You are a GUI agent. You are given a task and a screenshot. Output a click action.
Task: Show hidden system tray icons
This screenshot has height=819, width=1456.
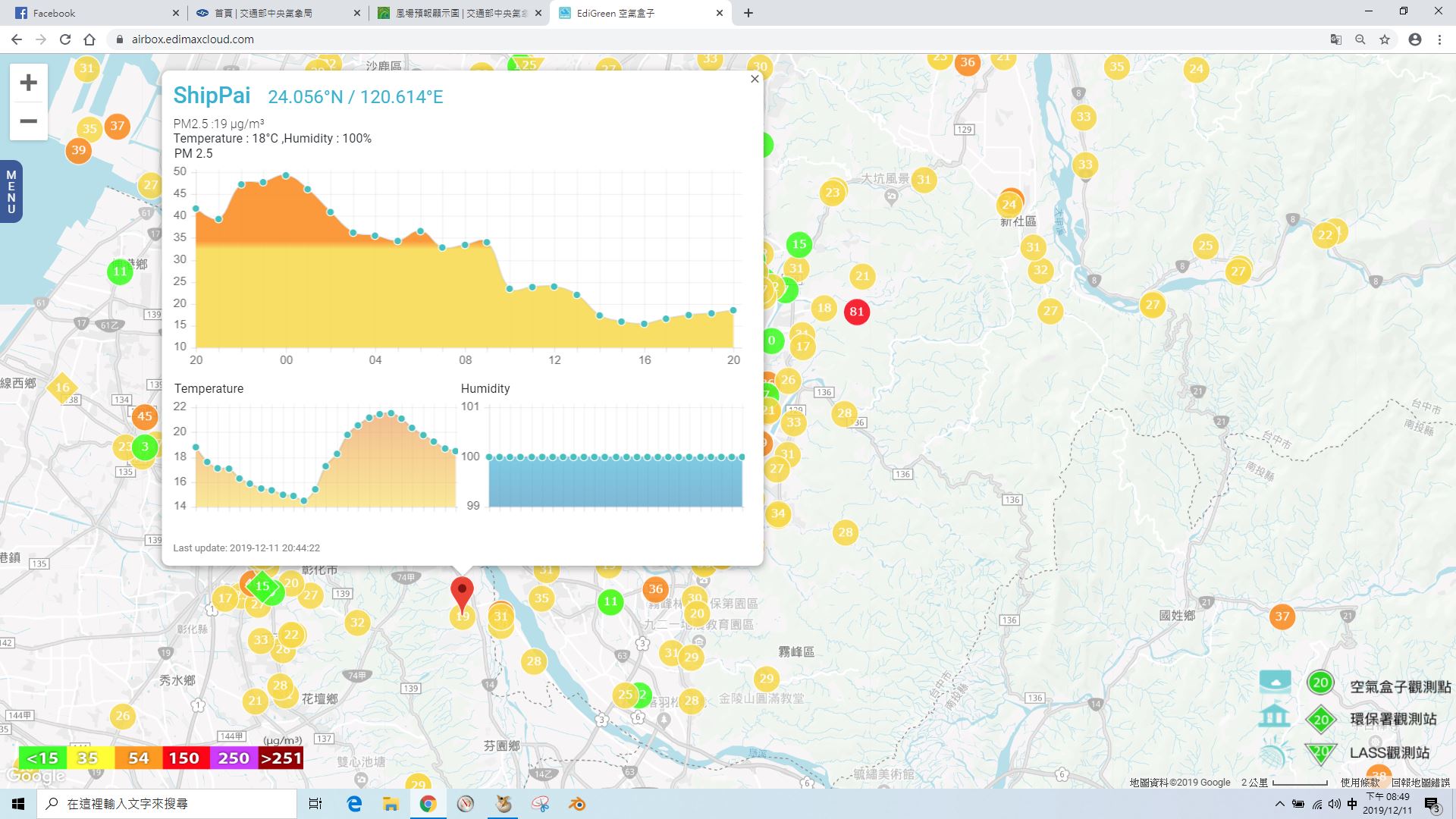point(1280,804)
